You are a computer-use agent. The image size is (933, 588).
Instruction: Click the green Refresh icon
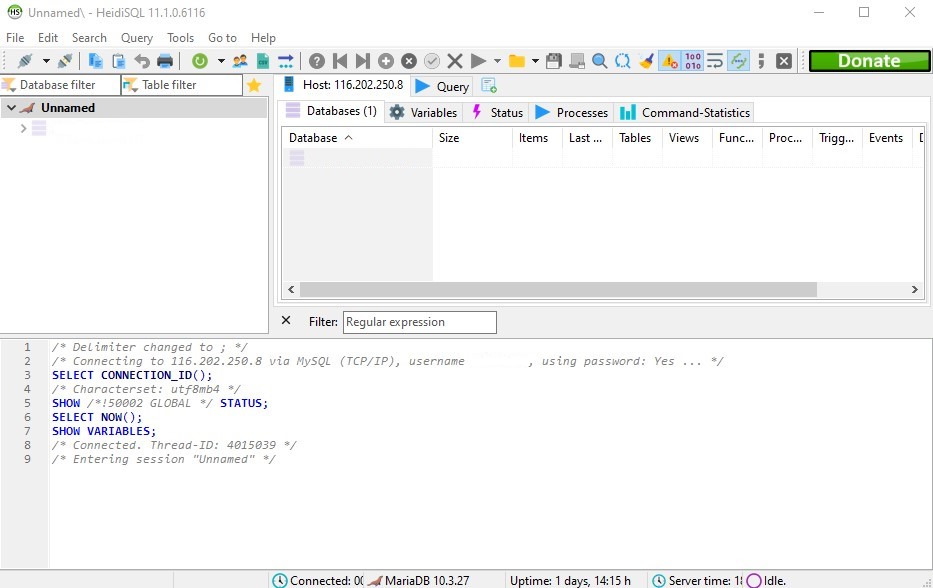200,61
